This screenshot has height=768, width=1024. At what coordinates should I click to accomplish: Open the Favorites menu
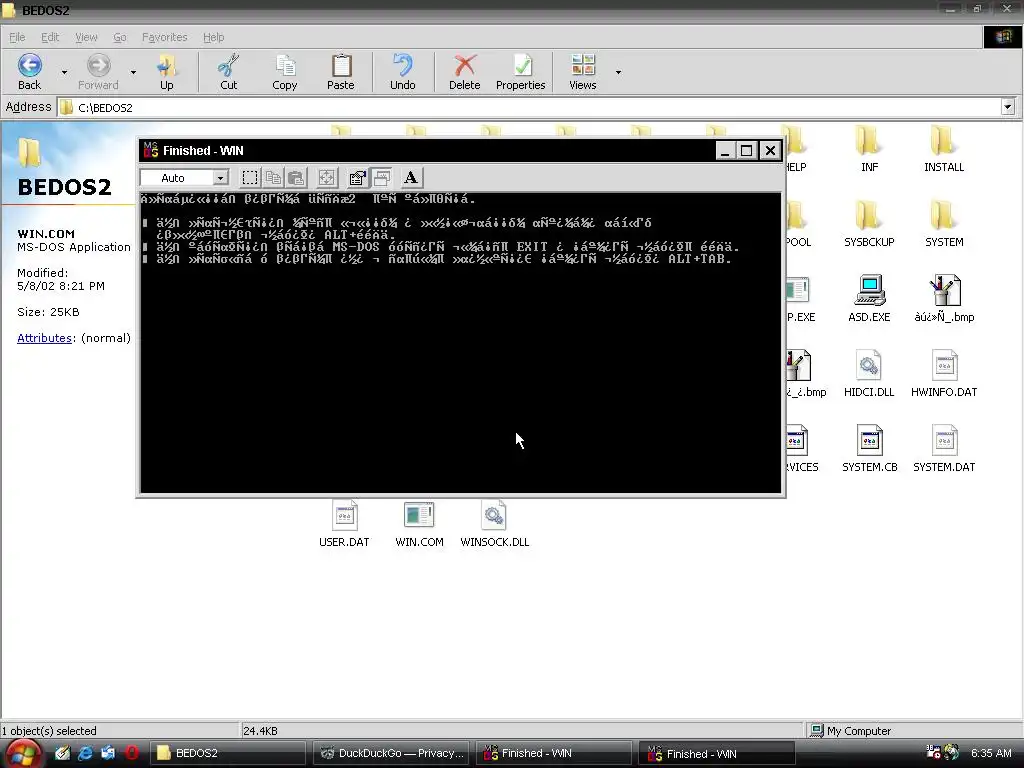pos(165,37)
